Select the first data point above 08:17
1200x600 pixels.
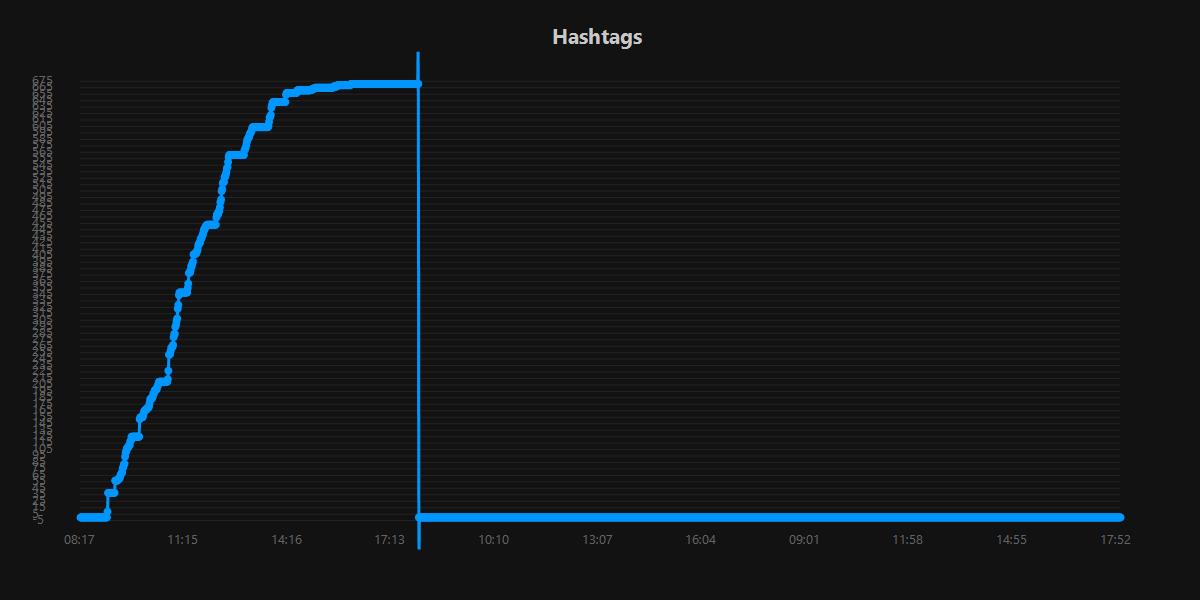click(80, 517)
